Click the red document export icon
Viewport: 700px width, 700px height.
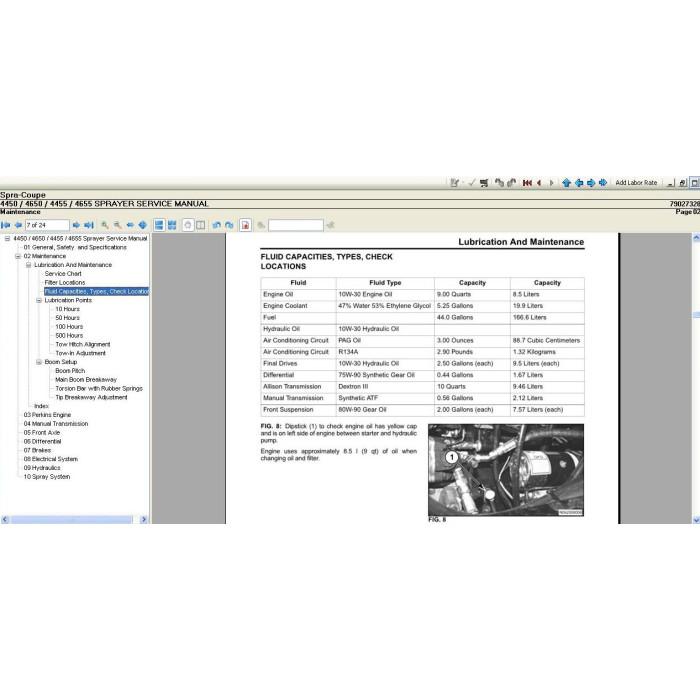[245, 225]
